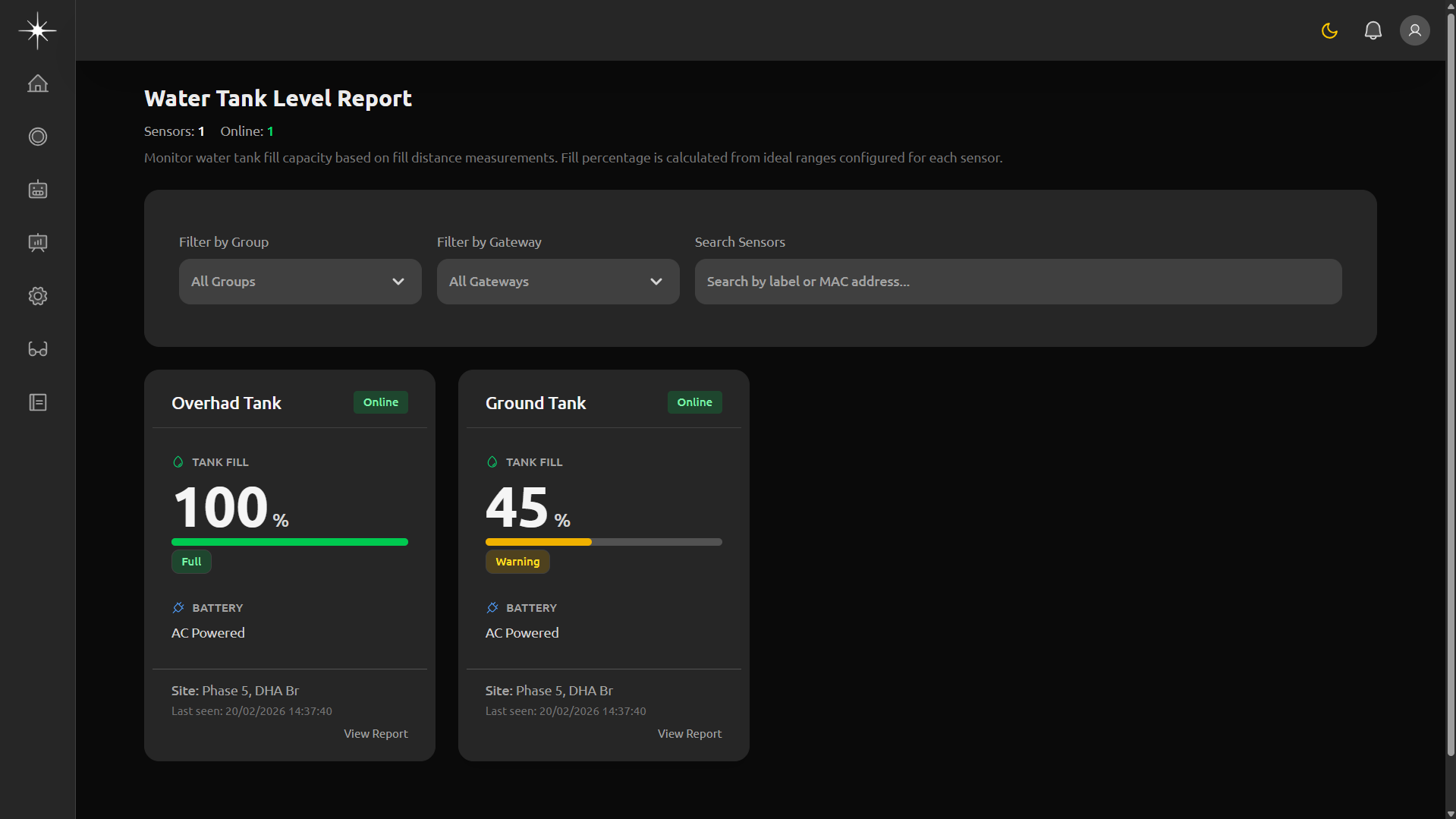Image resolution: width=1456 pixels, height=819 pixels.
Task: Toggle dark mode with moon icon
Action: pyautogui.click(x=1329, y=30)
